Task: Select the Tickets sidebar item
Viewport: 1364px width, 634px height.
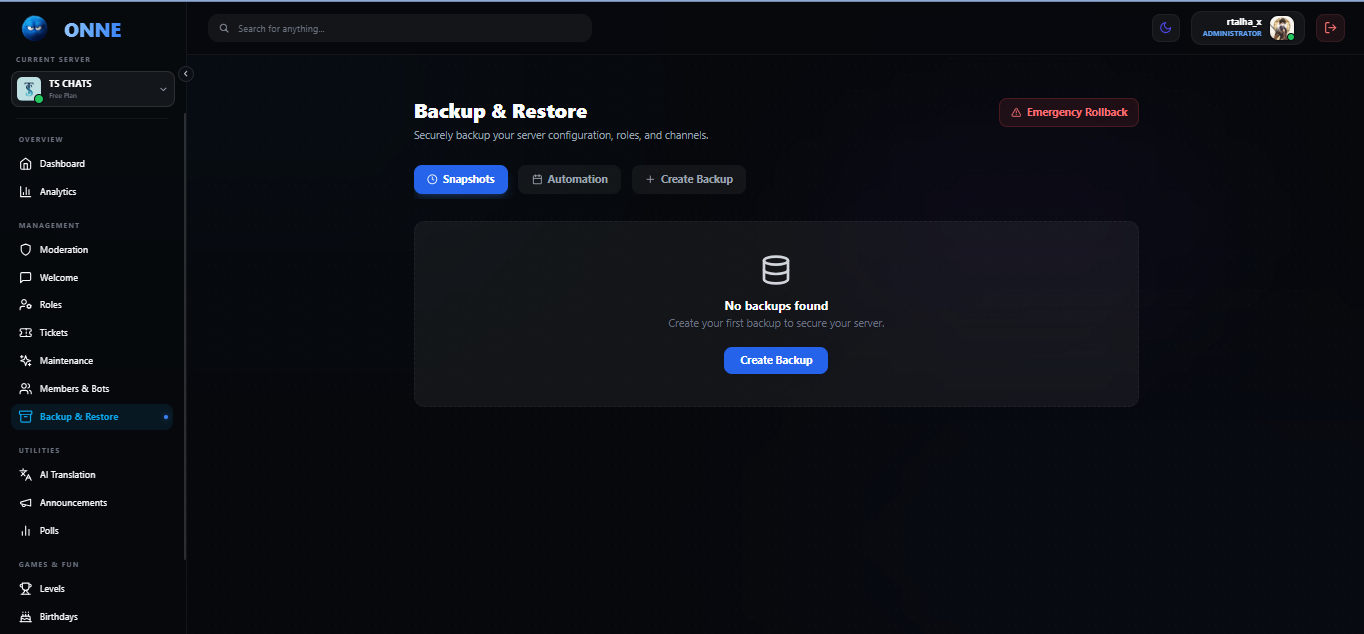Action: 54,333
